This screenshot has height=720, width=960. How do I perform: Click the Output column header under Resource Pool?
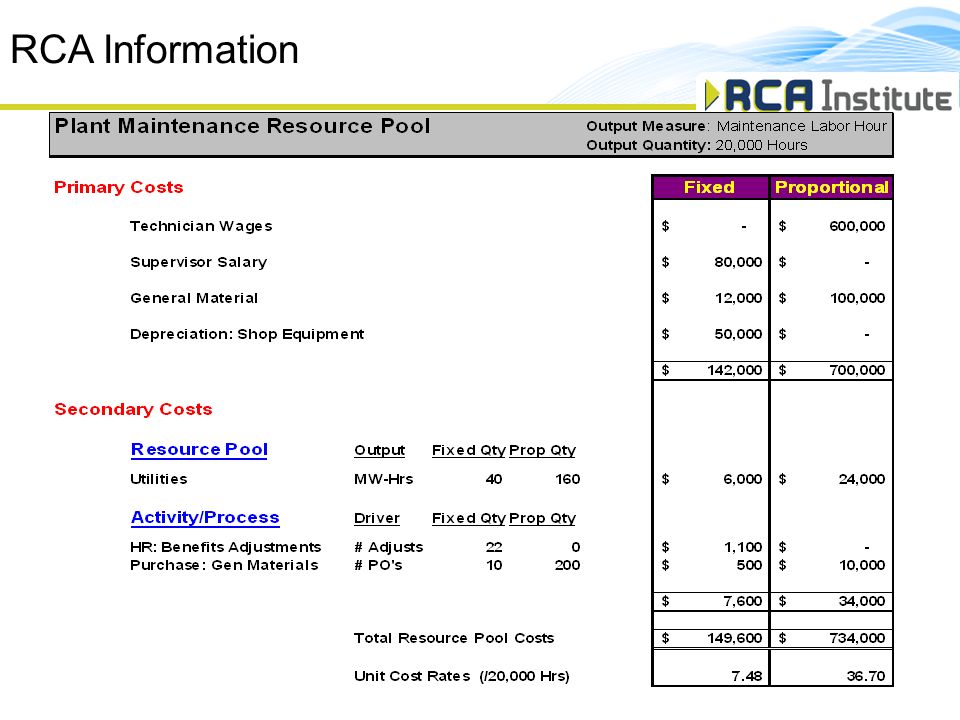[380, 450]
